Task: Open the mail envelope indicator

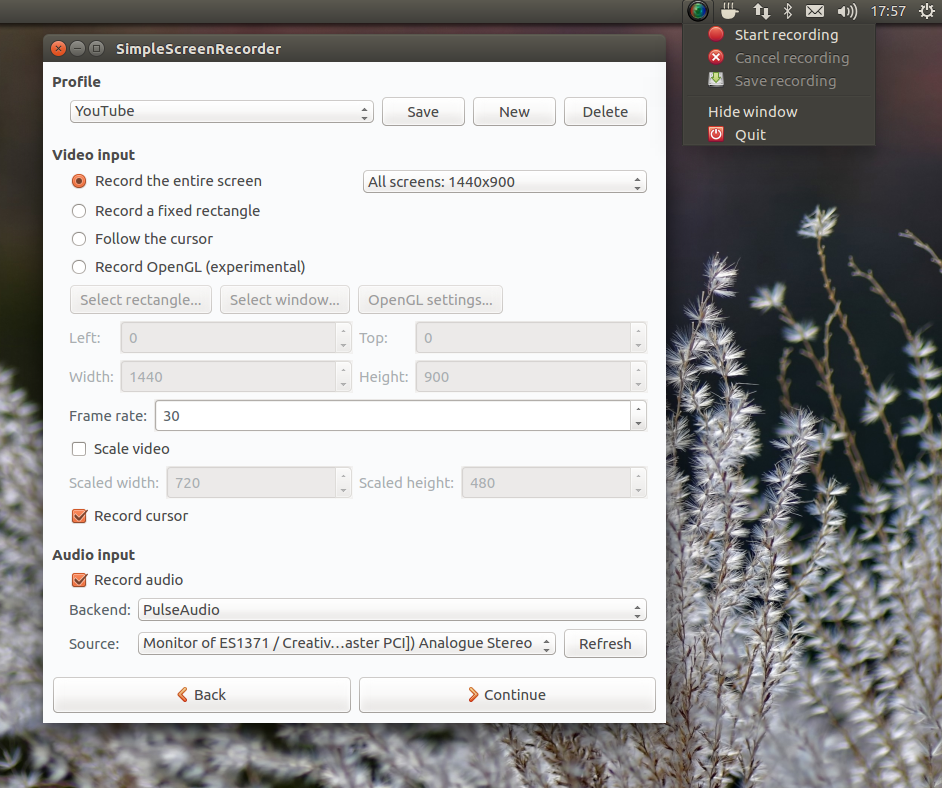Action: pyautogui.click(x=815, y=11)
